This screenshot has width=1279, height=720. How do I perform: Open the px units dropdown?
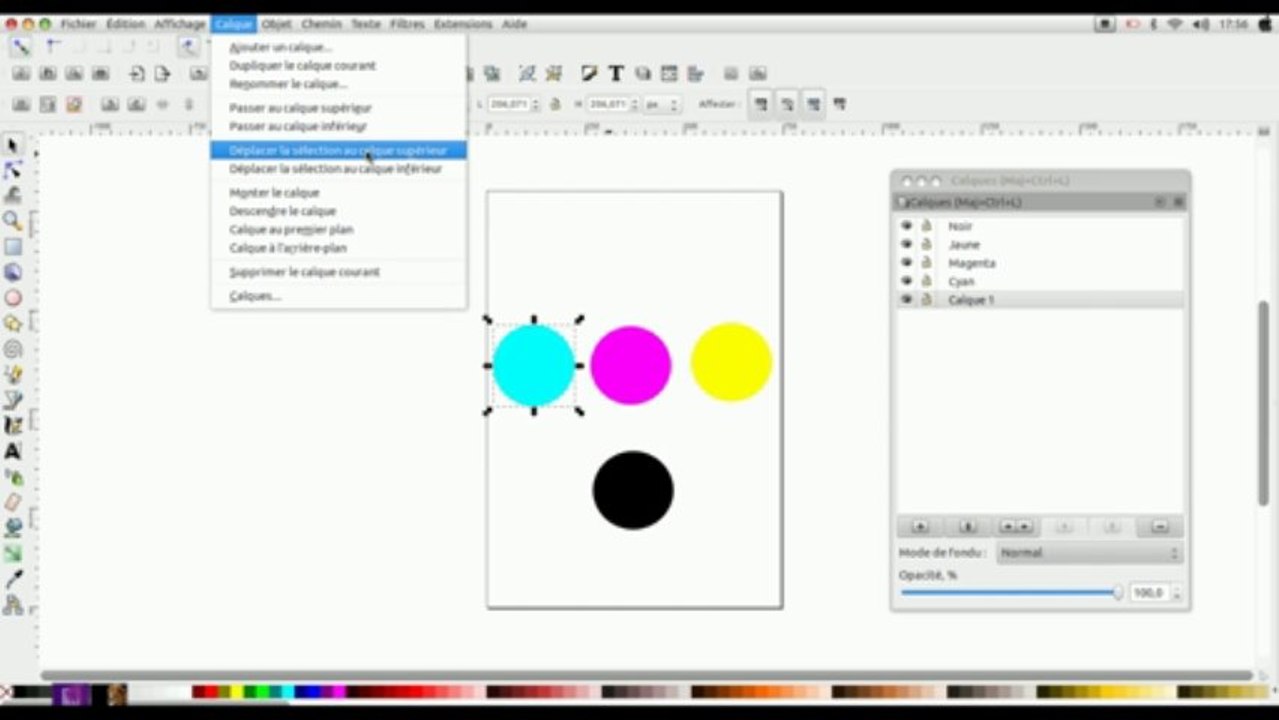661,104
